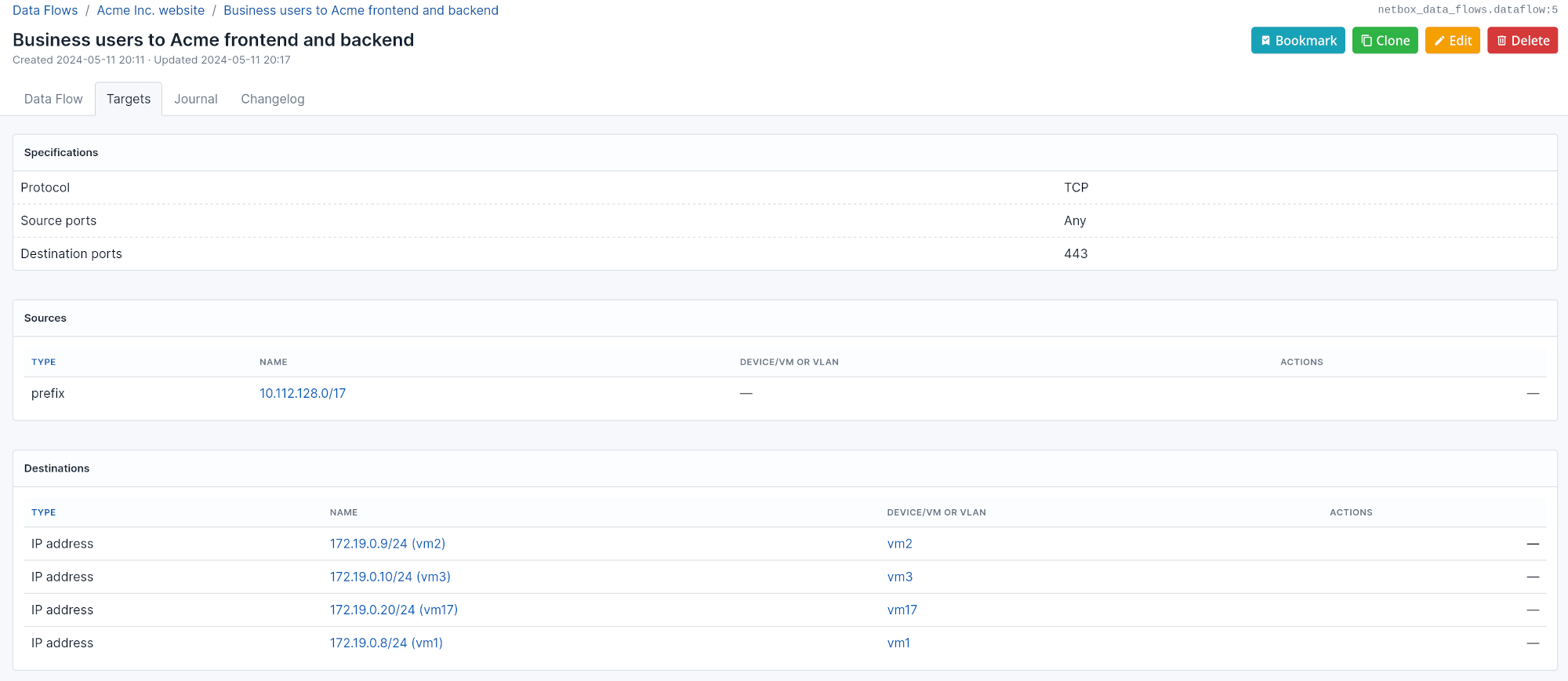Open IP address 172.19.0.20/24 (vm17)
The height and width of the screenshot is (681, 1568).
pos(394,610)
